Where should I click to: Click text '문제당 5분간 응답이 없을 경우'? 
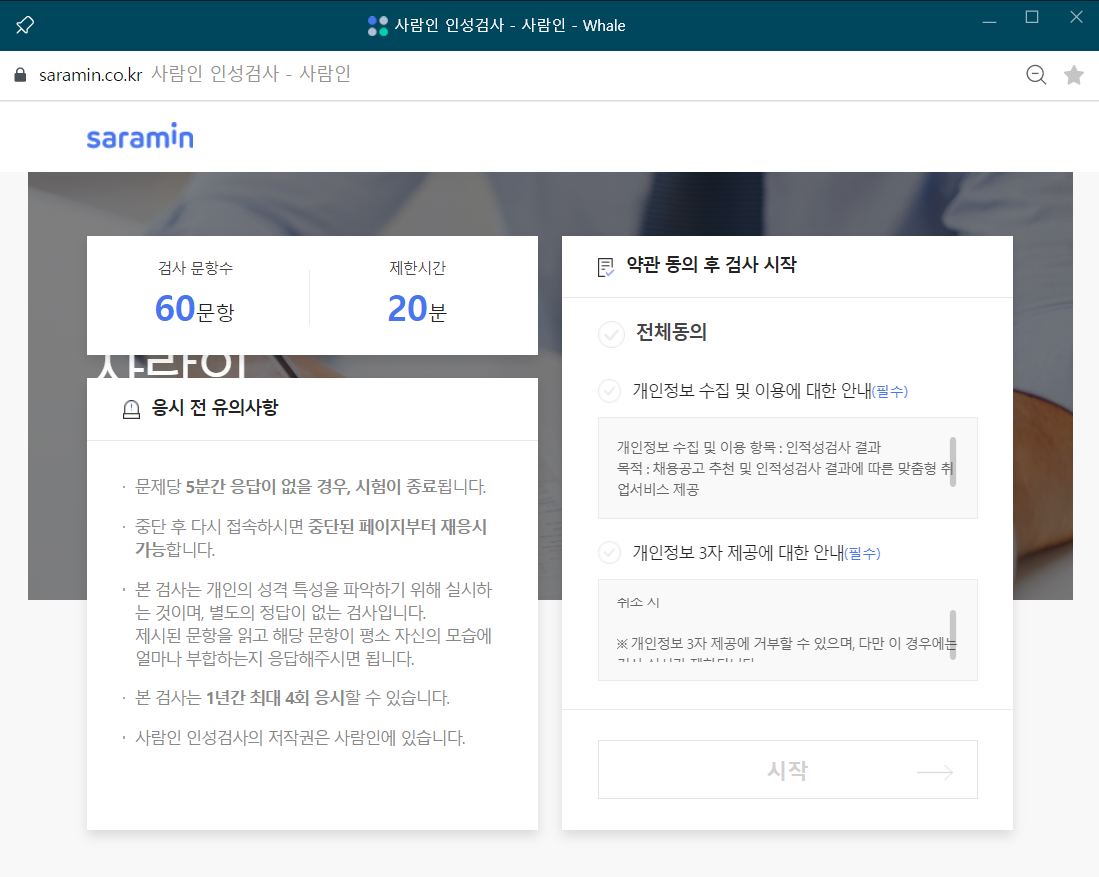243,487
